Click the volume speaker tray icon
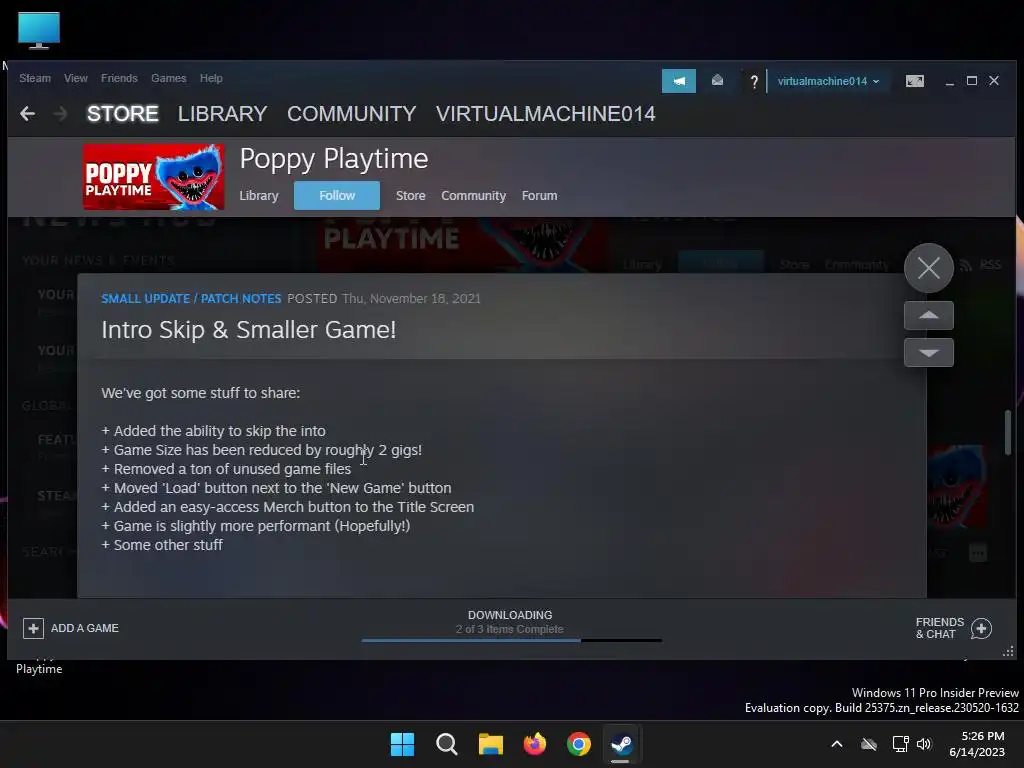 [924, 744]
